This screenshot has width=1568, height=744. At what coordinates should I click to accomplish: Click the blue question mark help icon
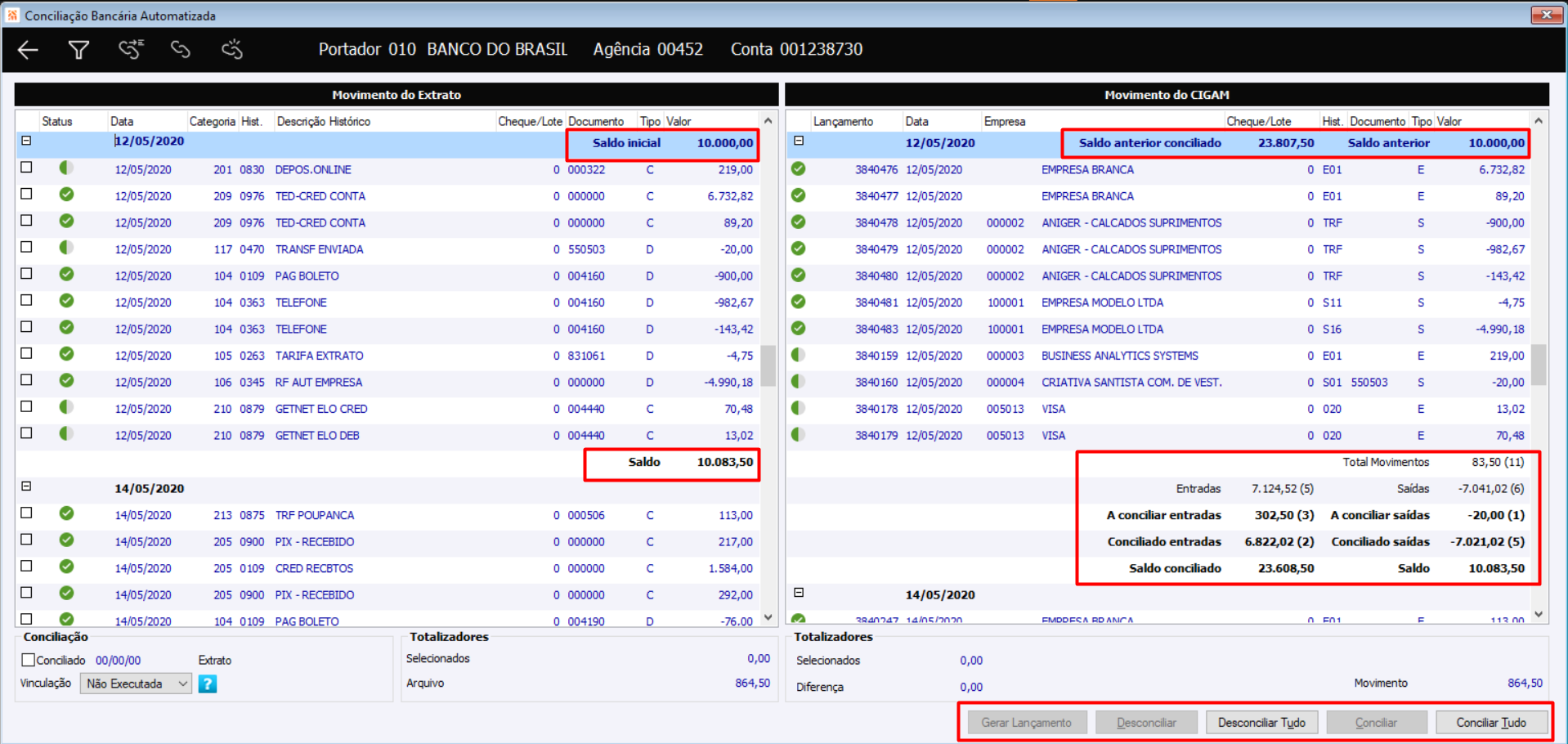point(208,683)
